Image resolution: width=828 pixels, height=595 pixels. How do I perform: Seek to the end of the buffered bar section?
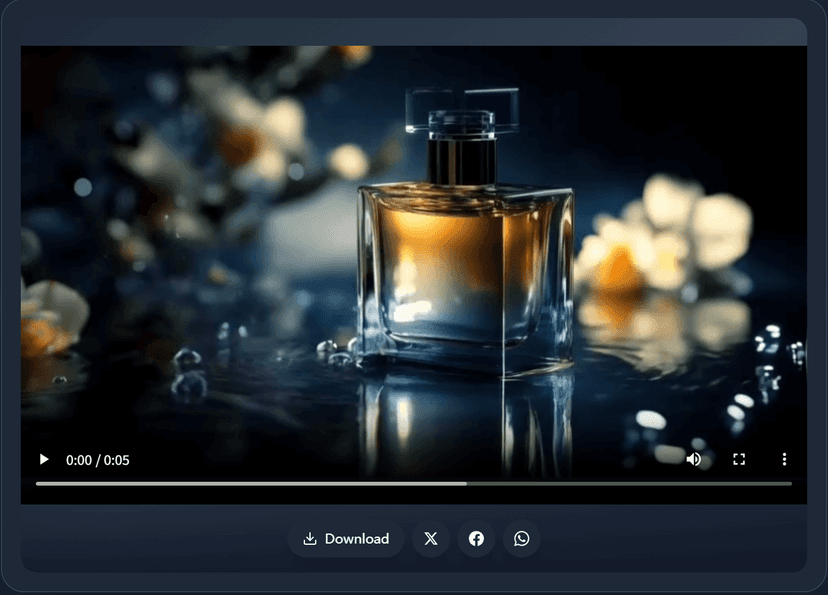[464, 483]
